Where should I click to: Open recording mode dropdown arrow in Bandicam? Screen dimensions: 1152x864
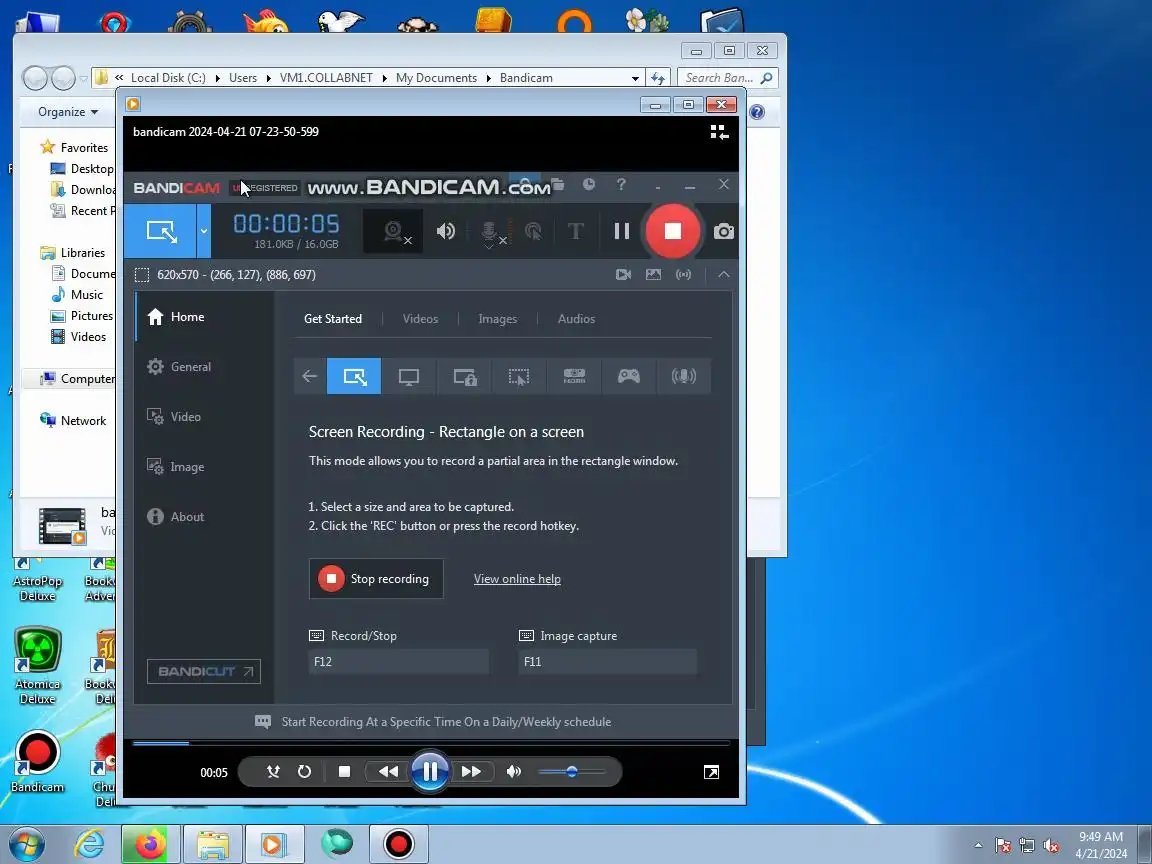[x=204, y=231]
